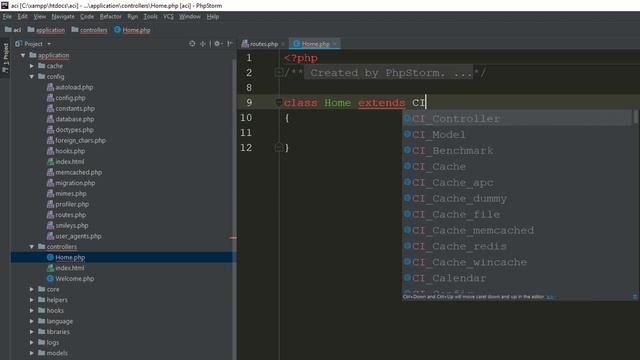The width and height of the screenshot is (640, 360).
Task: Collapse the config folder
Action: tap(32, 76)
